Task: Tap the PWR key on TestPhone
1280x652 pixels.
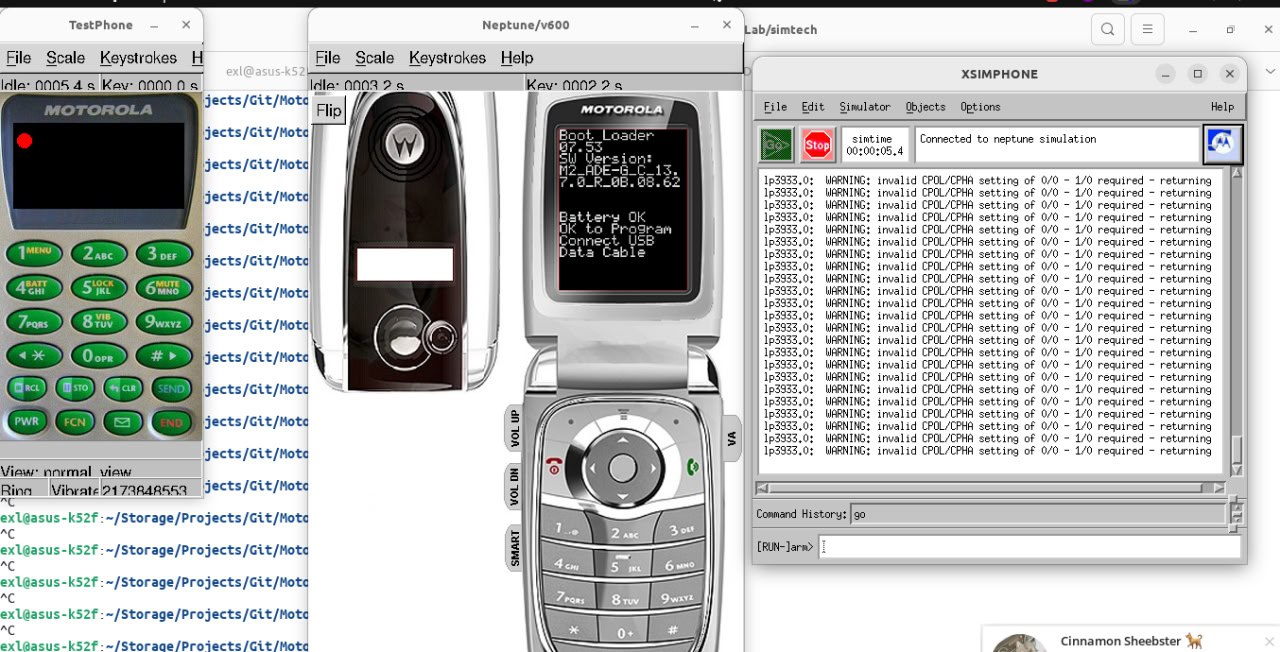Action: (27, 422)
